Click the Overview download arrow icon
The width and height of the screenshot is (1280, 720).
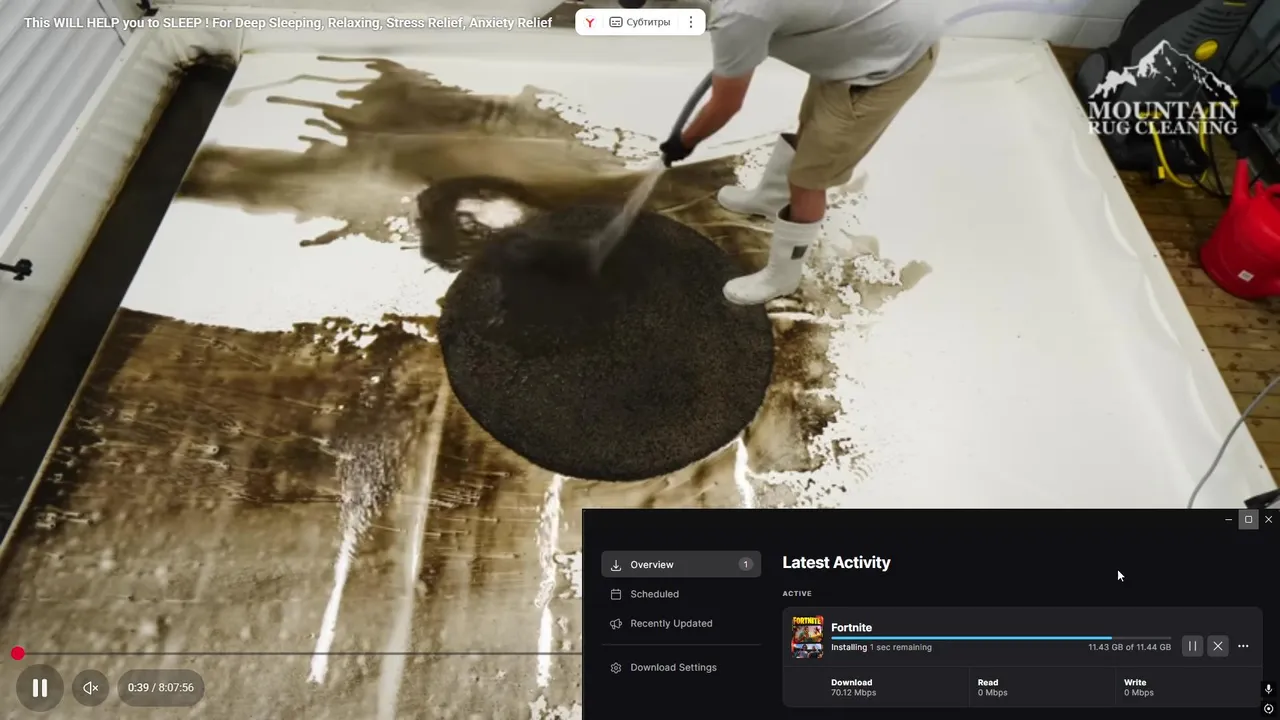[616, 565]
